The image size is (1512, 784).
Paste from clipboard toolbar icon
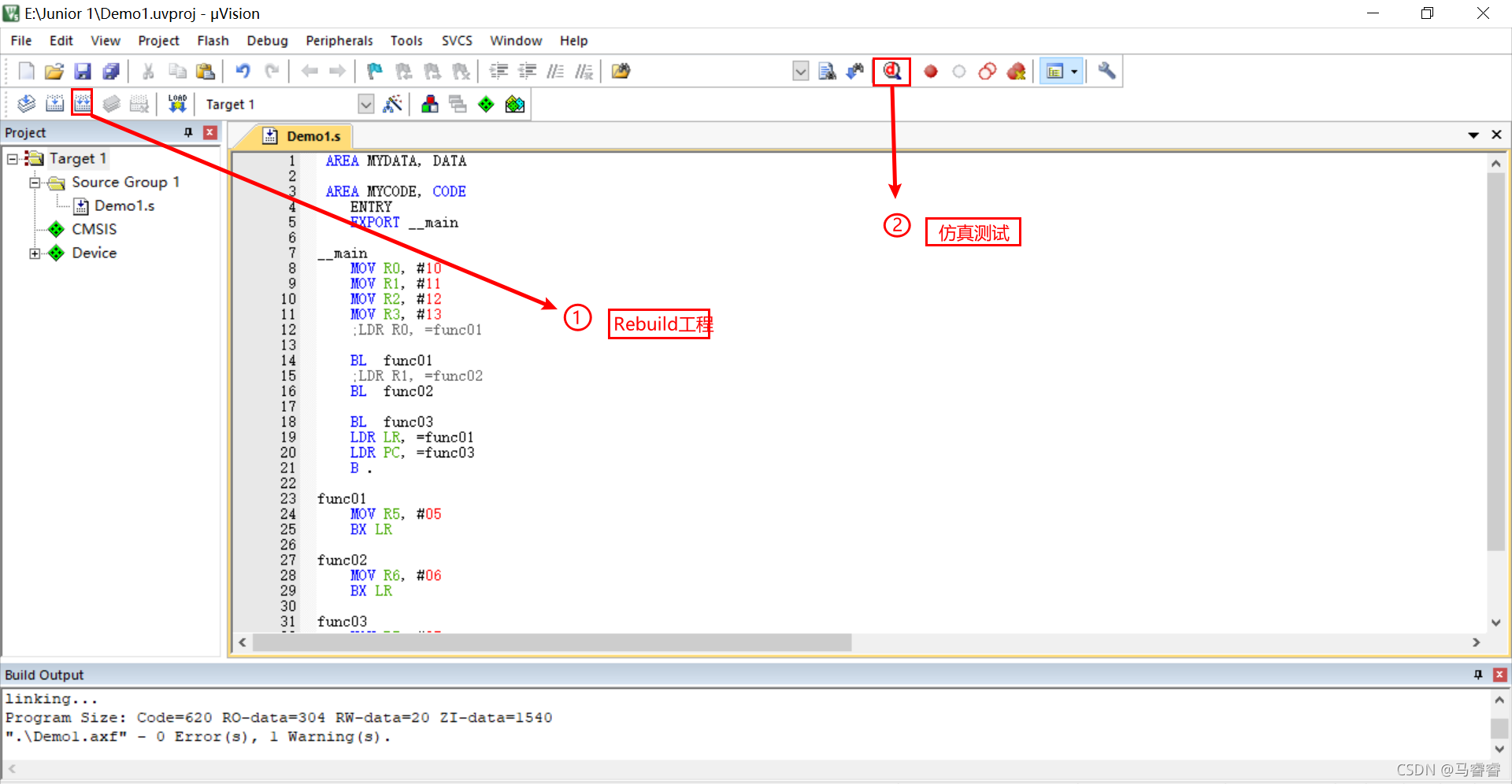point(206,72)
